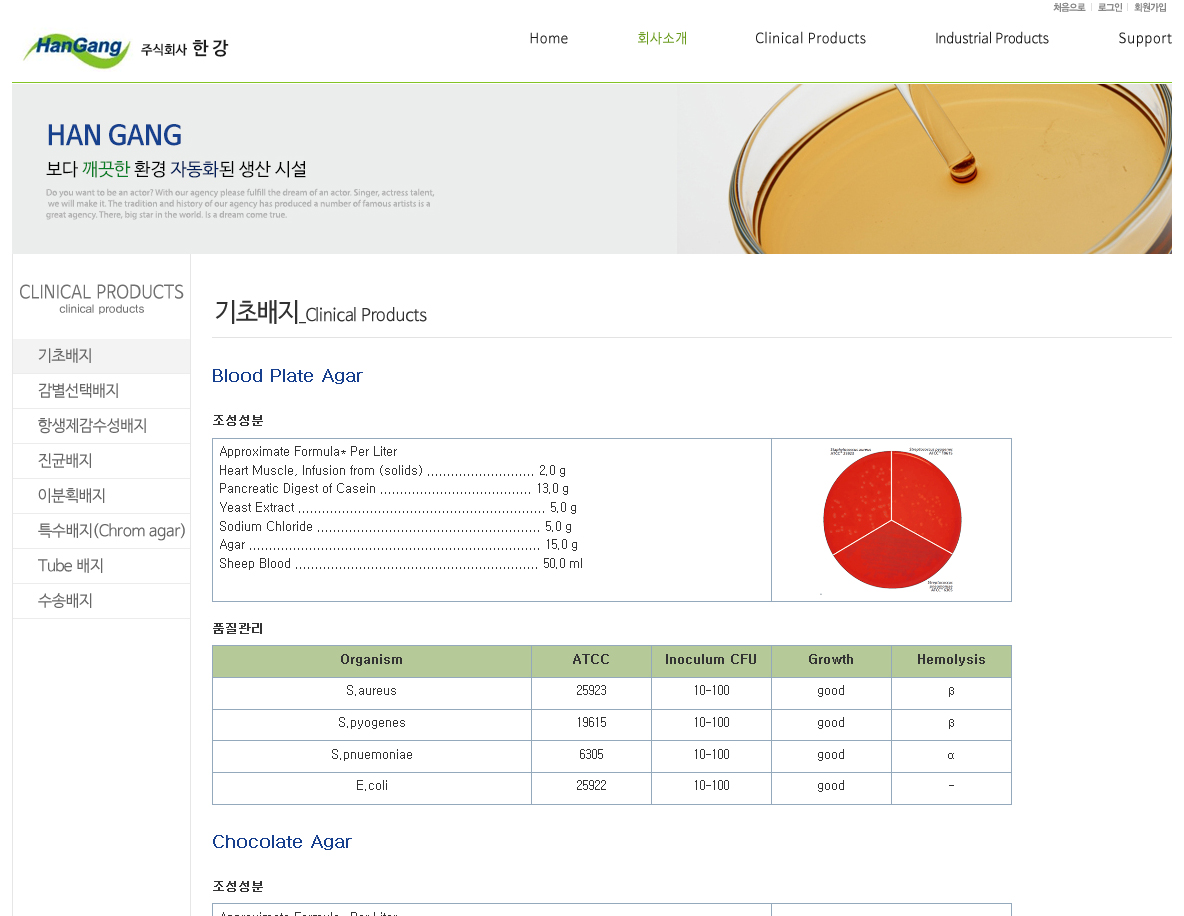Click the S.aureus table cell

click(x=372, y=691)
